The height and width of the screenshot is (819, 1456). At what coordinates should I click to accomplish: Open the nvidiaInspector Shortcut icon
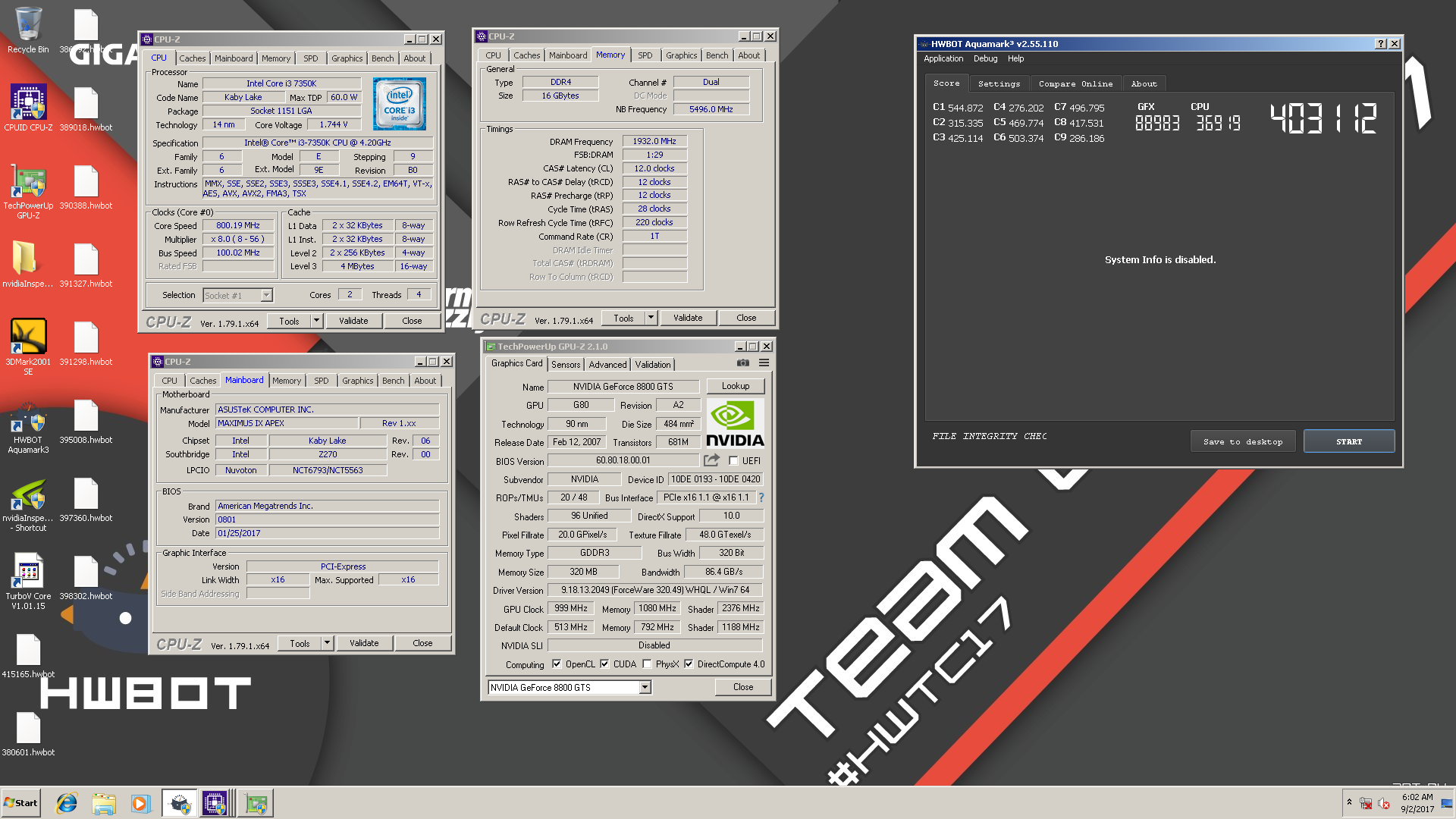point(28,504)
